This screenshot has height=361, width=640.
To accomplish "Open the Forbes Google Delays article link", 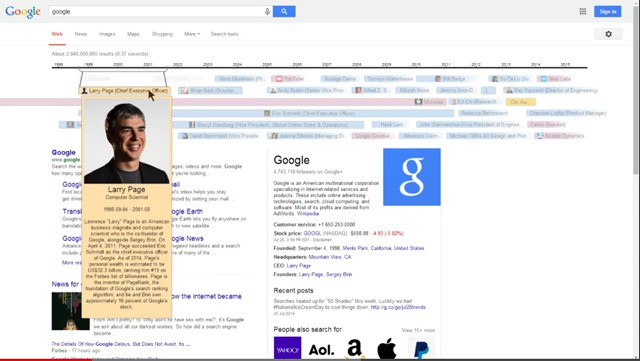I will 121,344.
